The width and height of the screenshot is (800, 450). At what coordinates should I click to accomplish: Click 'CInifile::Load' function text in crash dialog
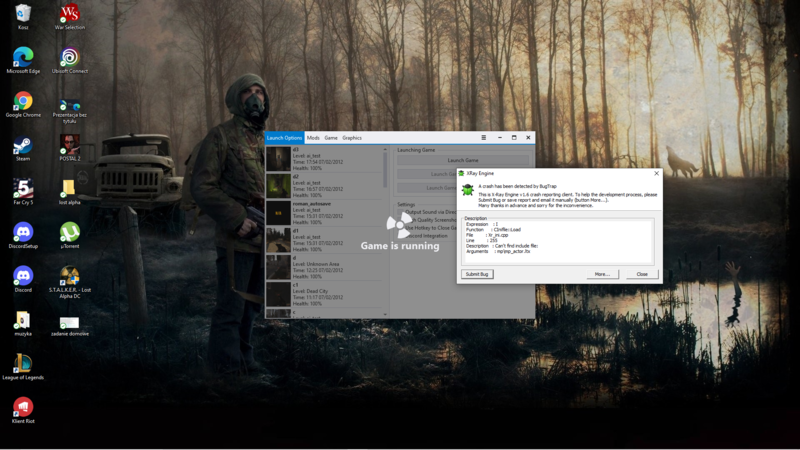507,230
